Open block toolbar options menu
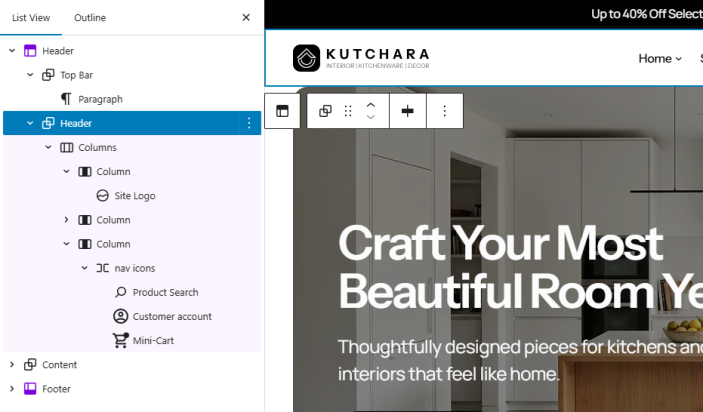This screenshot has width=703, height=412. tap(444, 111)
